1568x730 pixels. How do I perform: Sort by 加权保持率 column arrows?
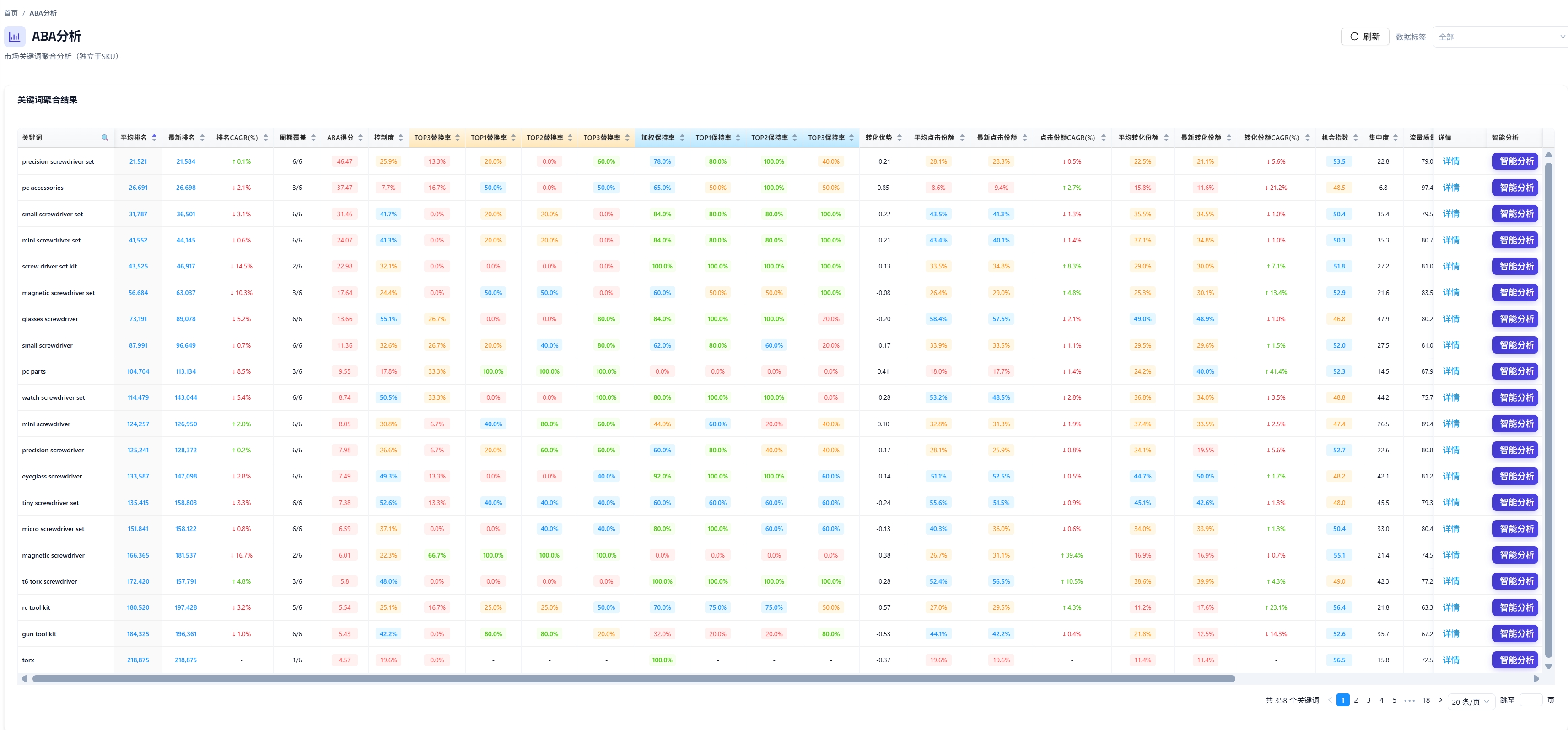click(682, 138)
